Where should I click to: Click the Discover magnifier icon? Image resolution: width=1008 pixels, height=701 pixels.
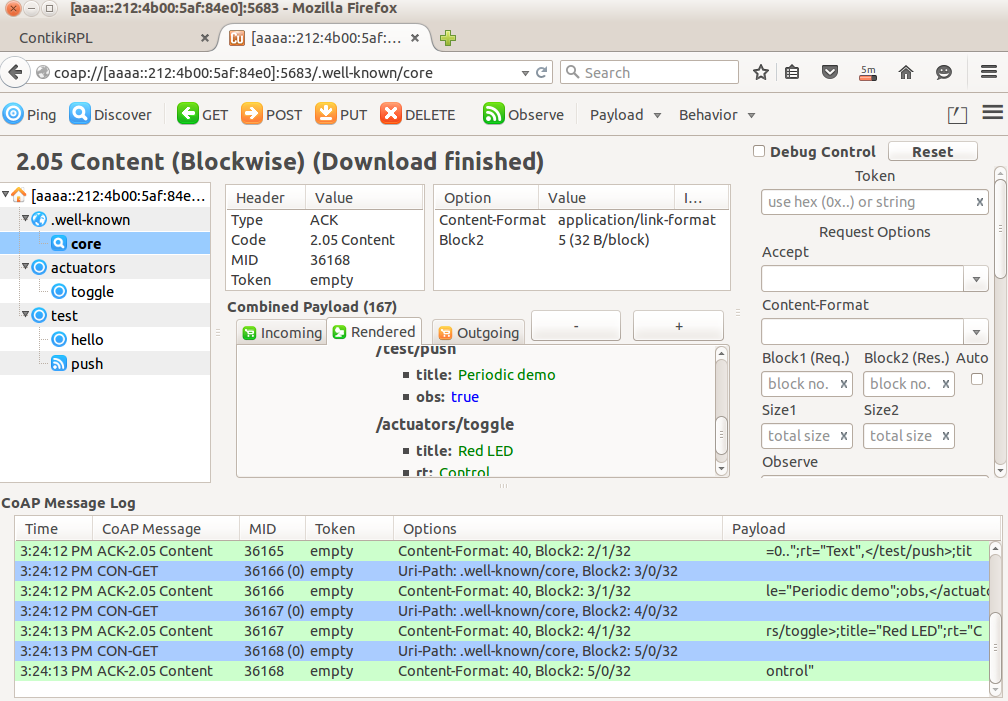tap(79, 114)
